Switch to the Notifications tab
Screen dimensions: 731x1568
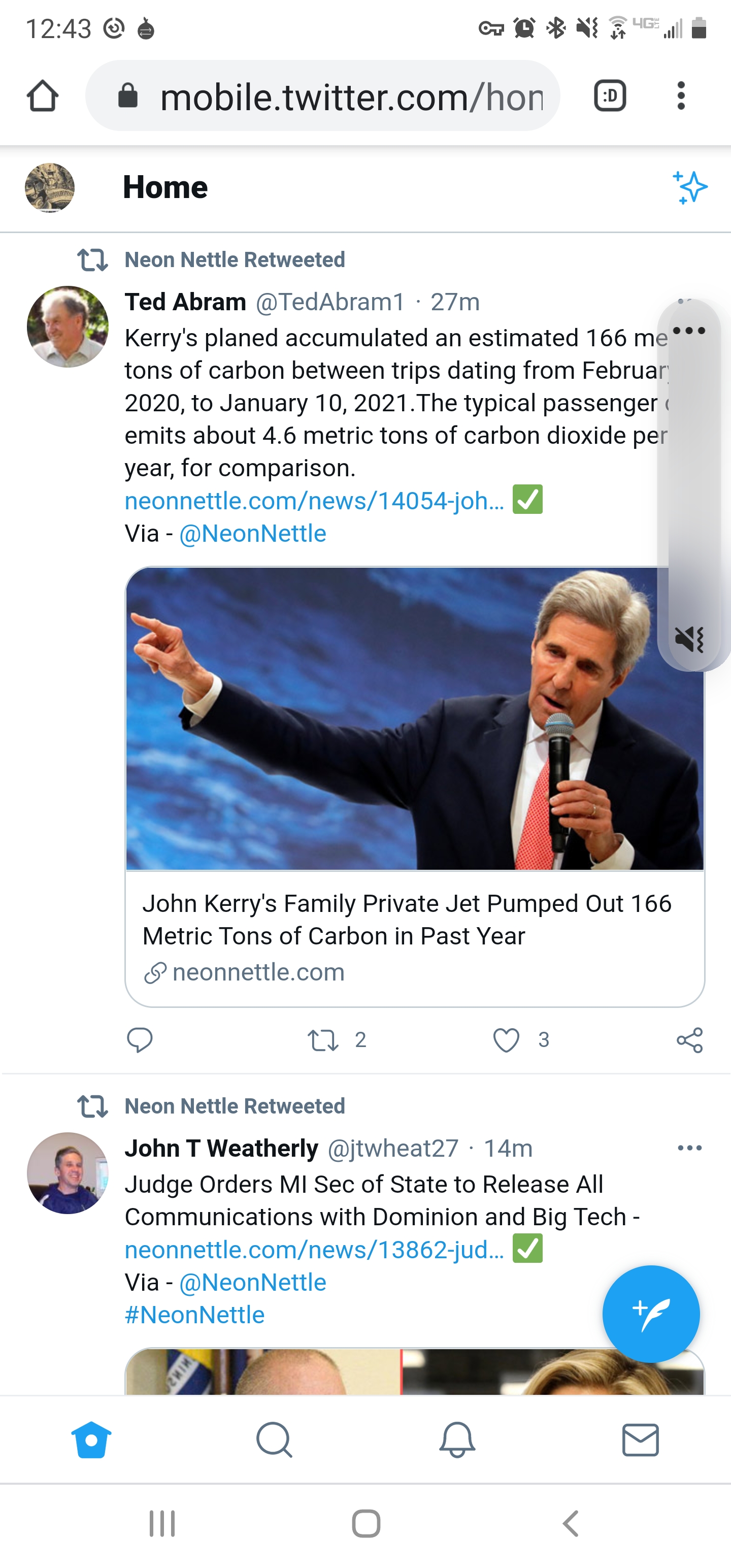[457, 1440]
